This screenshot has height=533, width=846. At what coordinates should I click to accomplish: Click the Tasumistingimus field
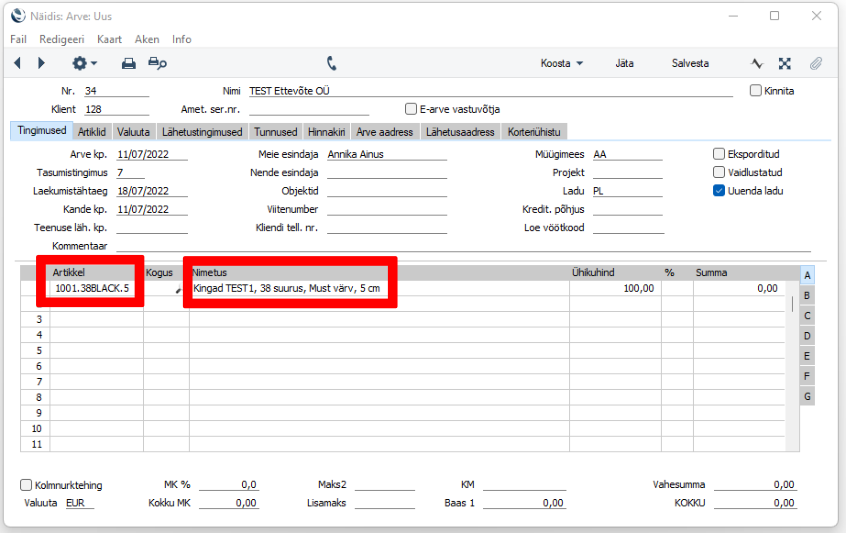point(131,172)
